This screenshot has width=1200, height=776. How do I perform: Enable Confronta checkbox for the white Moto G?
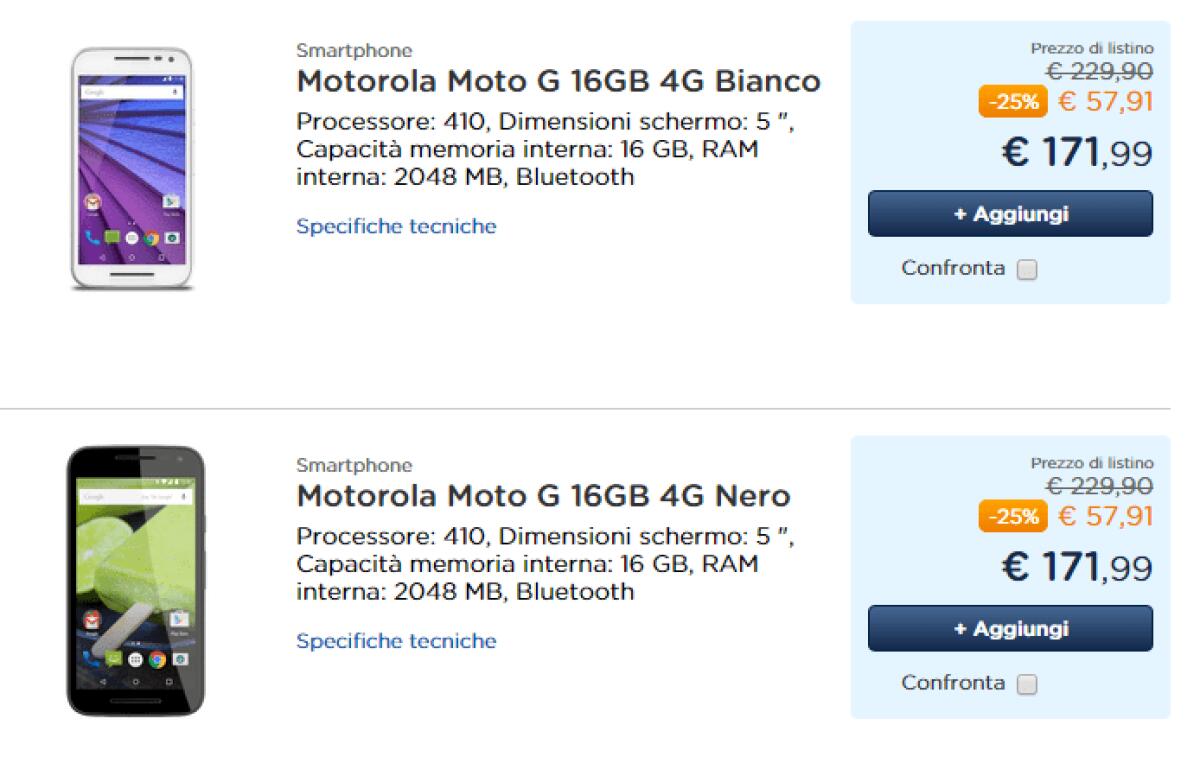pyautogui.click(x=1028, y=268)
